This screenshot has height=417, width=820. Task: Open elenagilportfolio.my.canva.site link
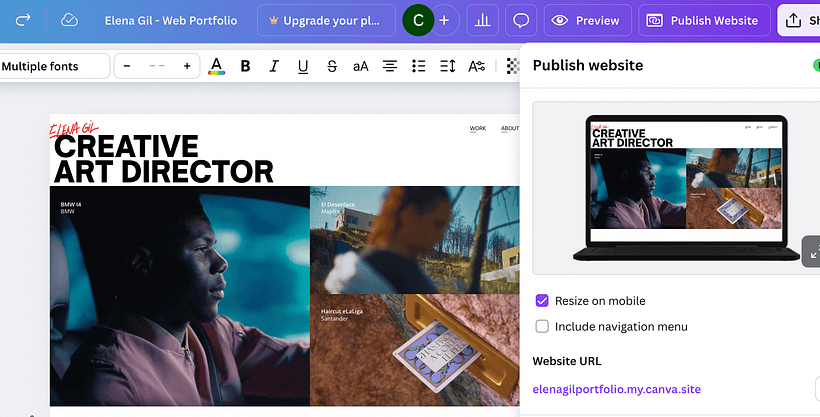pos(617,389)
